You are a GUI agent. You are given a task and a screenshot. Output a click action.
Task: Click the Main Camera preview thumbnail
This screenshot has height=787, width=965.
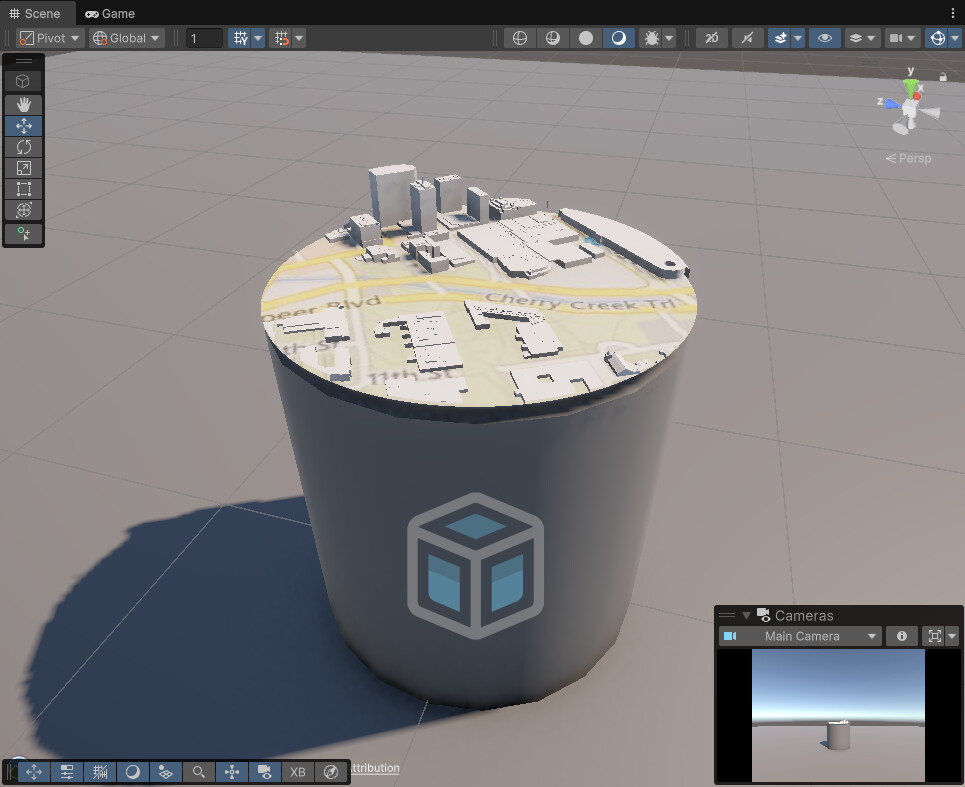coord(838,715)
